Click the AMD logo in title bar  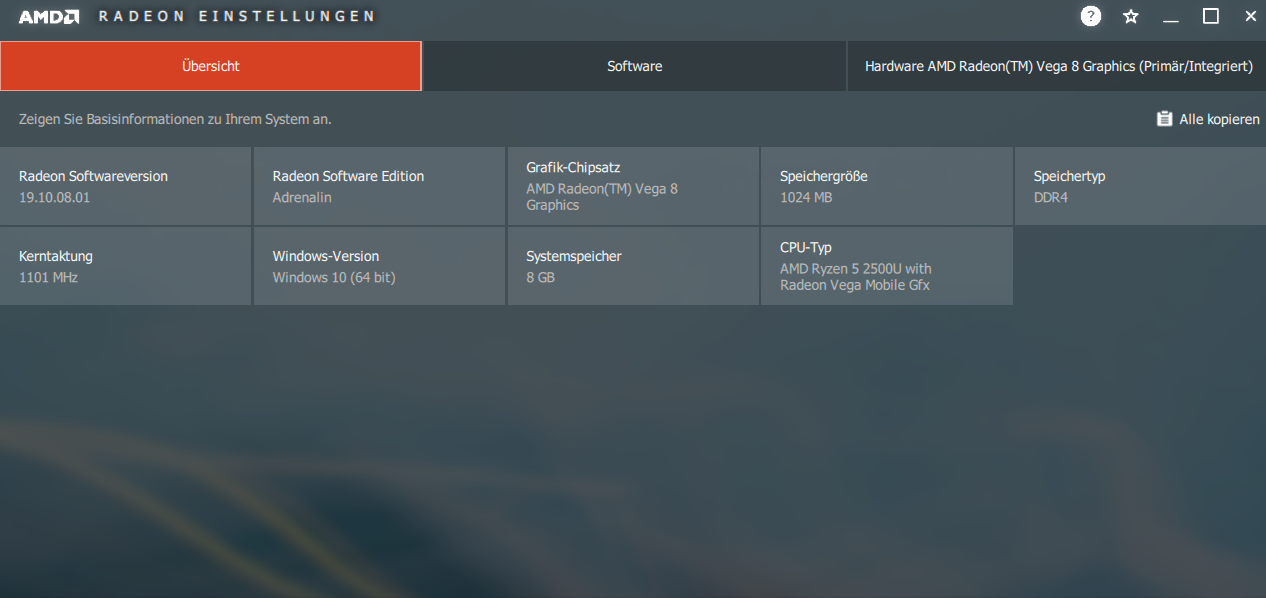49,16
